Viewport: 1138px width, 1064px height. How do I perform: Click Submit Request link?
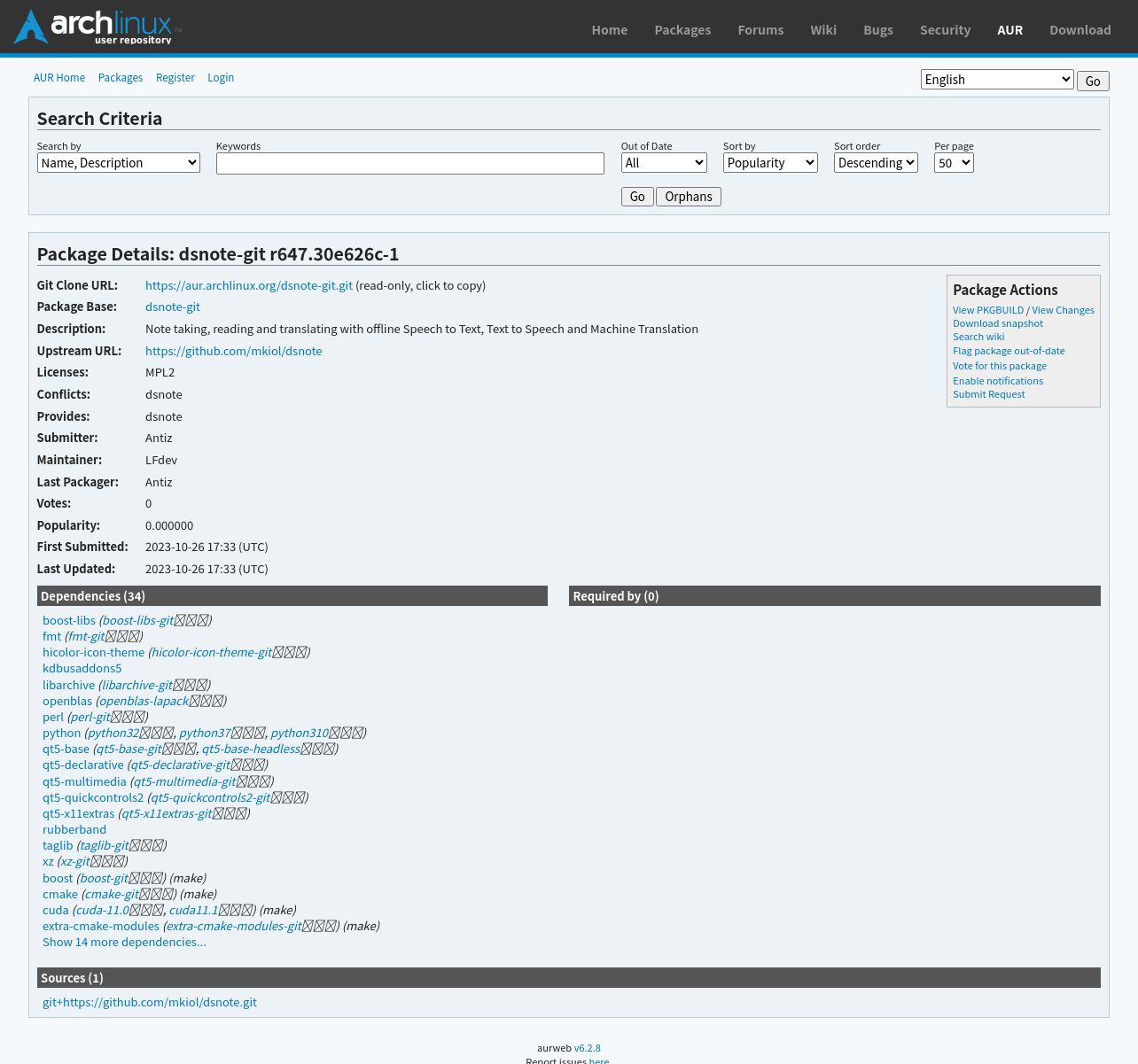coord(988,394)
